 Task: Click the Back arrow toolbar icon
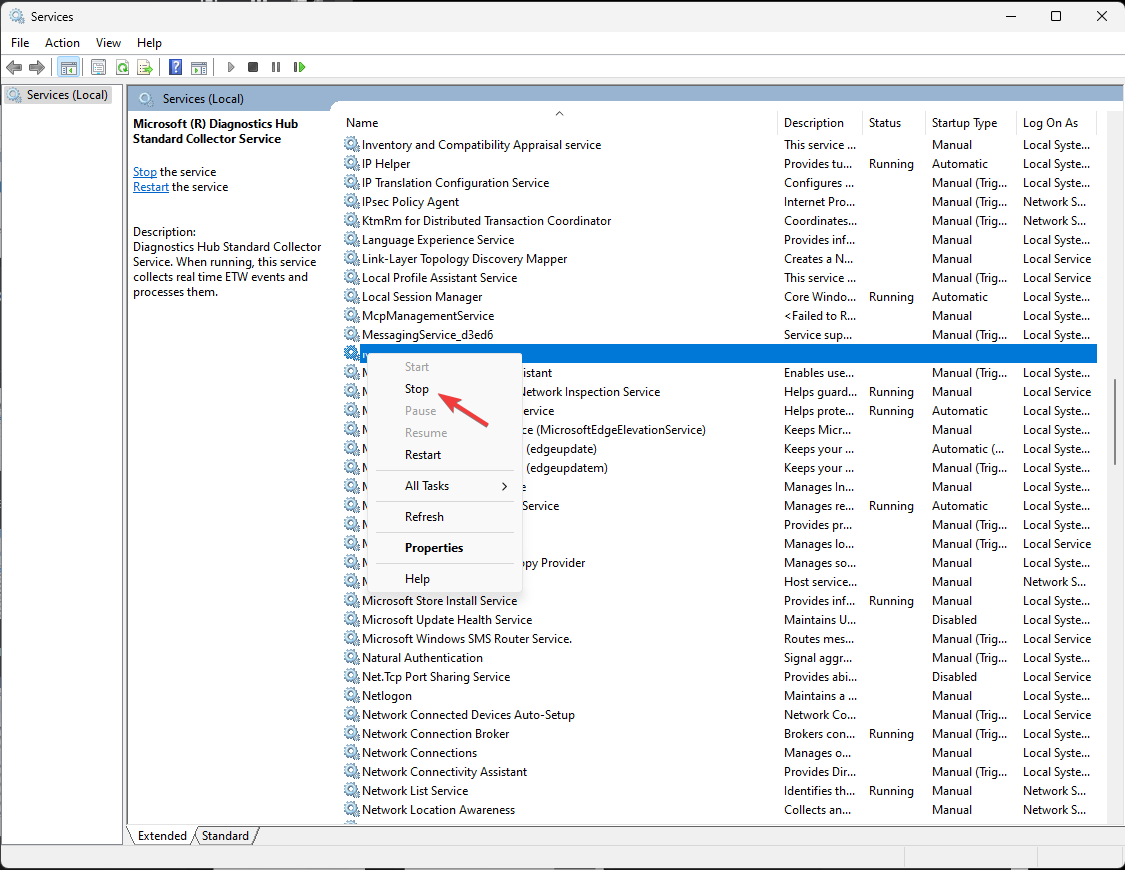(x=14, y=67)
